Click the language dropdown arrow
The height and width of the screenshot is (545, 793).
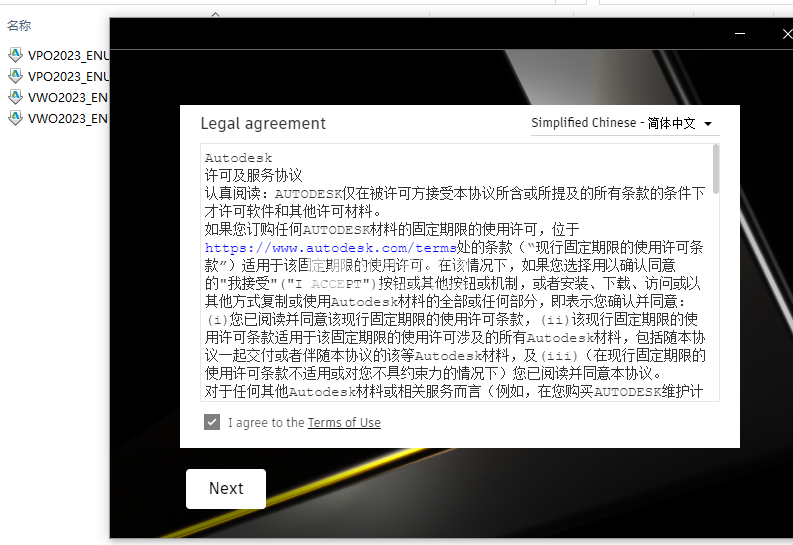tap(708, 124)
